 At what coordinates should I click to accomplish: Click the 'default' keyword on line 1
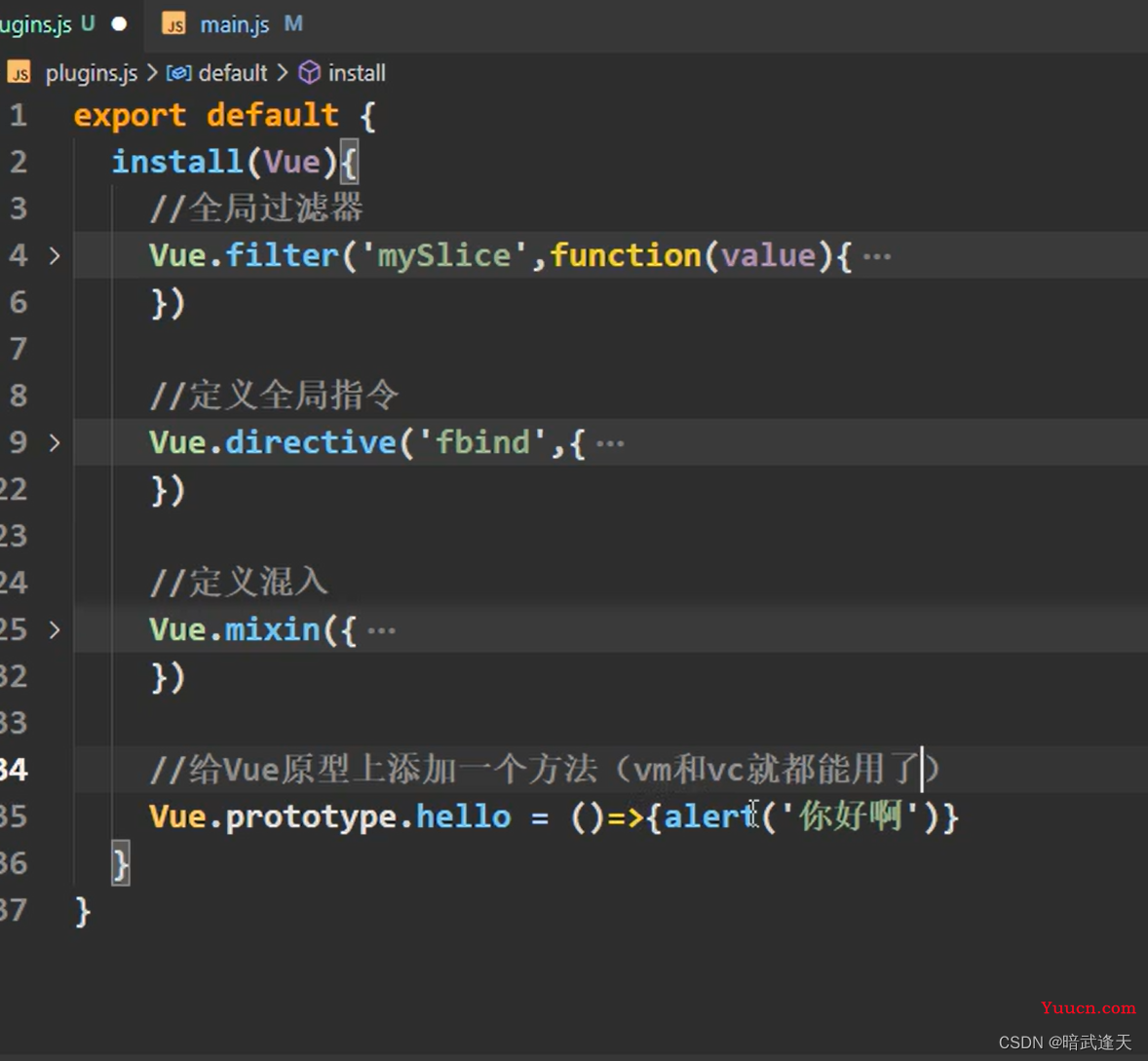click(x=273, y=115)
